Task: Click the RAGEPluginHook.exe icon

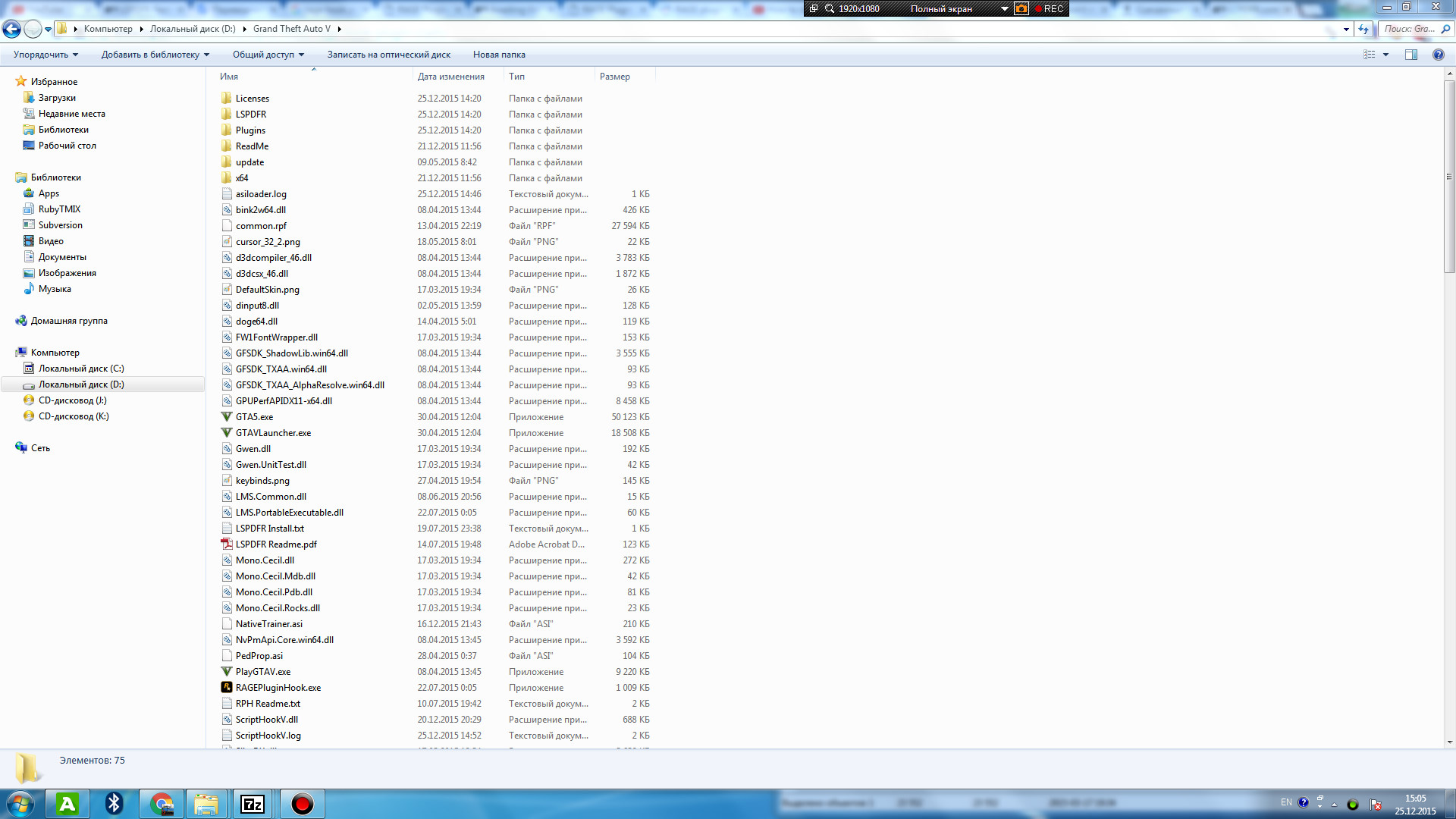Action: pos(226,688)
